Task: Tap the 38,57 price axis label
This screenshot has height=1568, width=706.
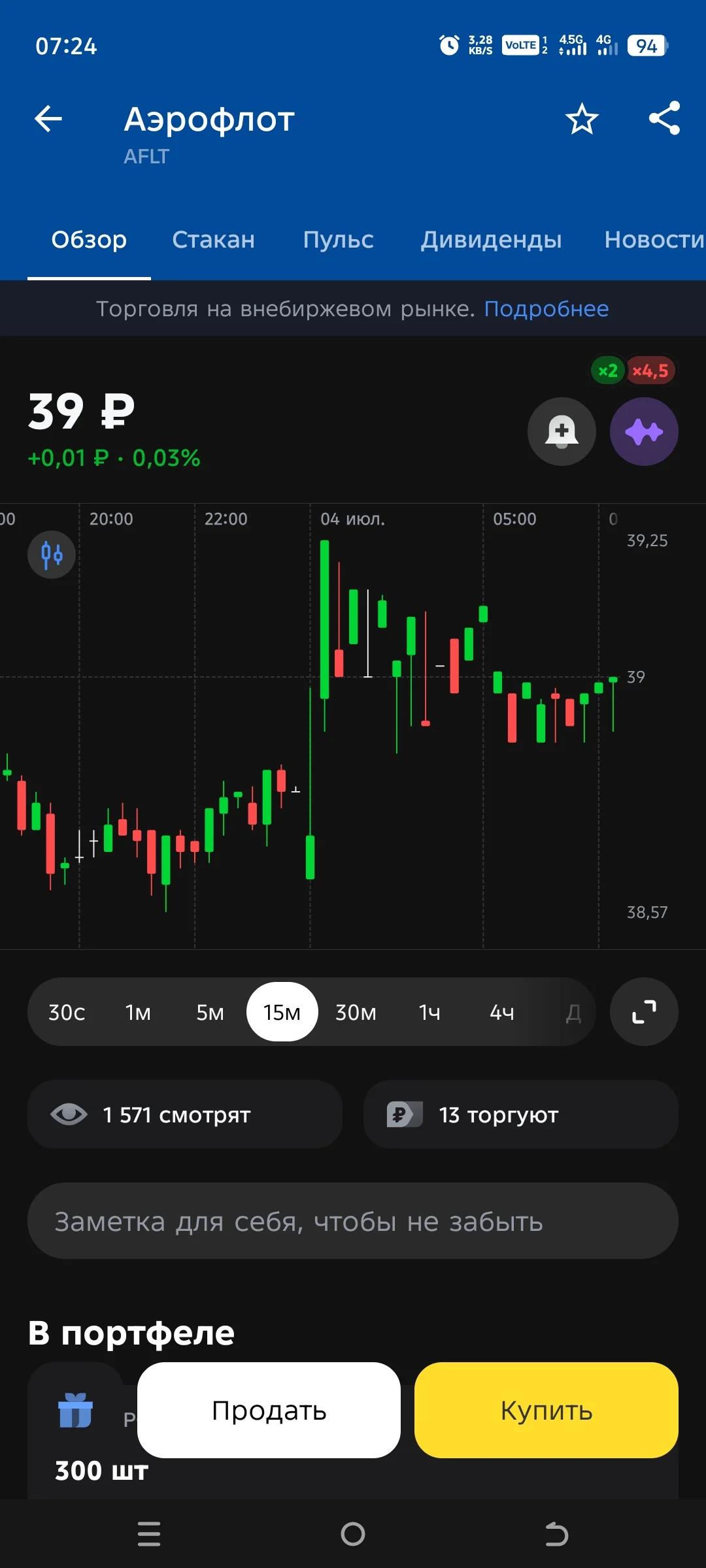Action: point(647,912)
